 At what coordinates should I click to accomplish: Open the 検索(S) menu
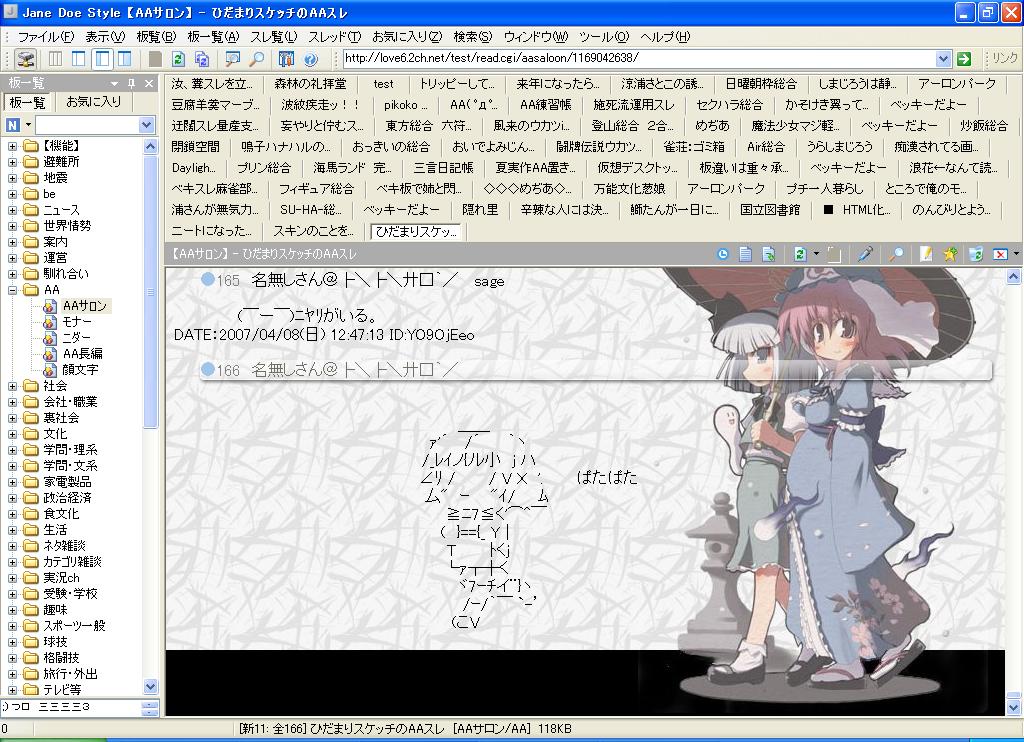pyautogui.click(x=473, y=37)
